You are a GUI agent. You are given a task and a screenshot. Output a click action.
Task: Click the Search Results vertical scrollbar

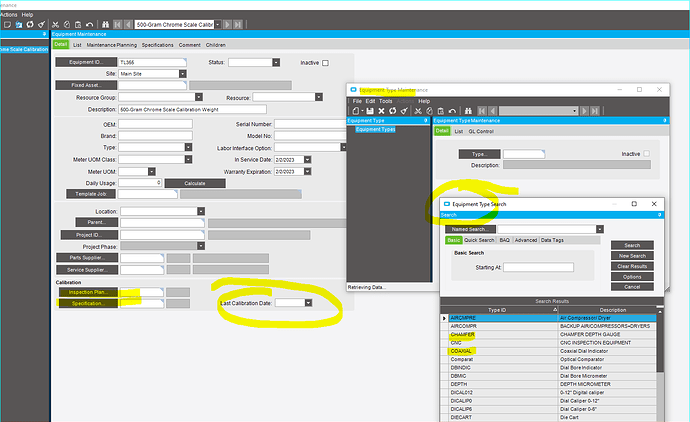tap(660, 364)
